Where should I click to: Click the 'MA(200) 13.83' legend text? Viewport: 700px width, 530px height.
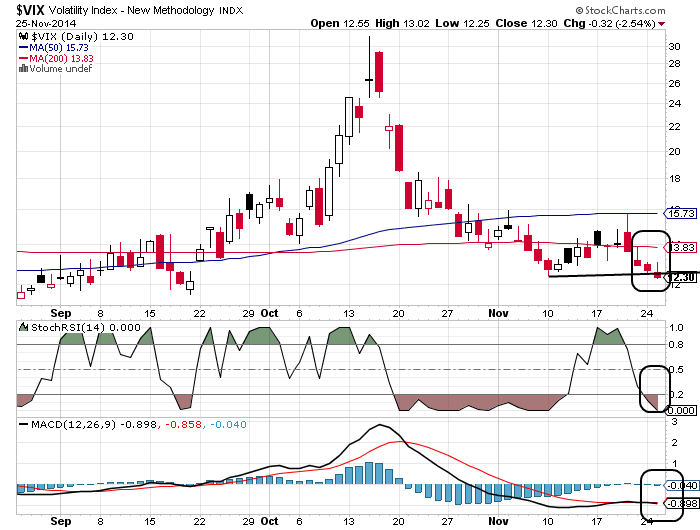pyautogui.click(x=62, y=58)
